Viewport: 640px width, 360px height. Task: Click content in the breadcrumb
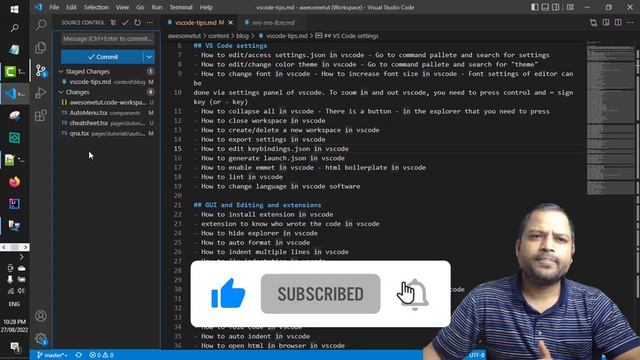coord(218,36)
